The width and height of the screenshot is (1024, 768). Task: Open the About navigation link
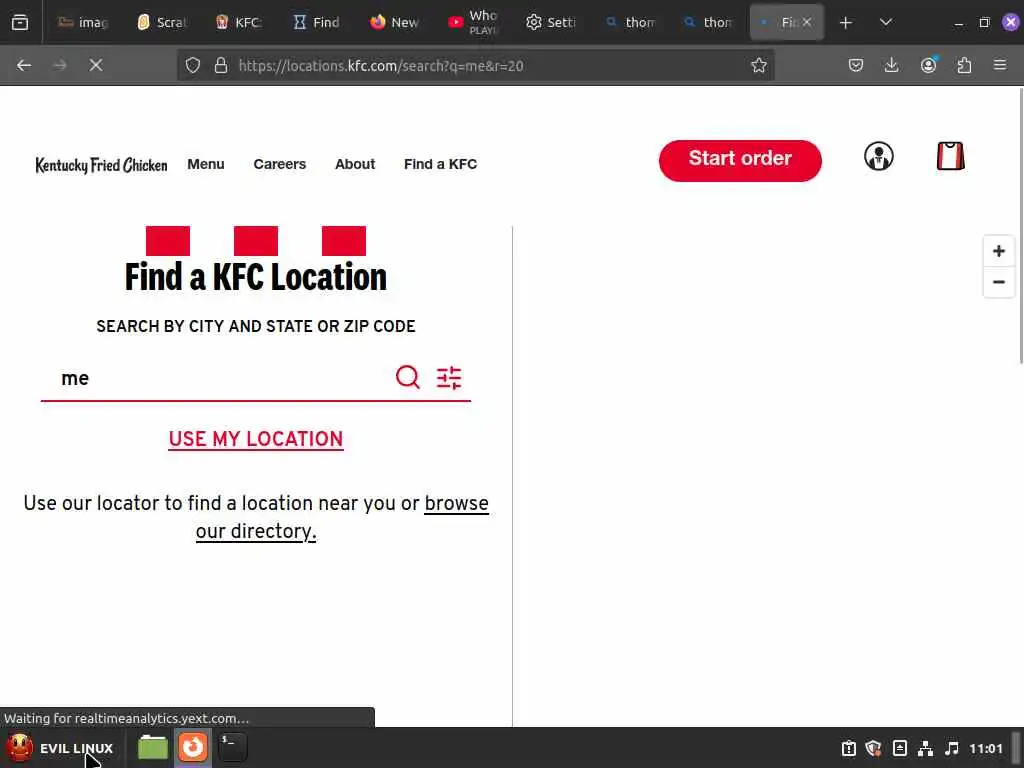tap(355, 164)
